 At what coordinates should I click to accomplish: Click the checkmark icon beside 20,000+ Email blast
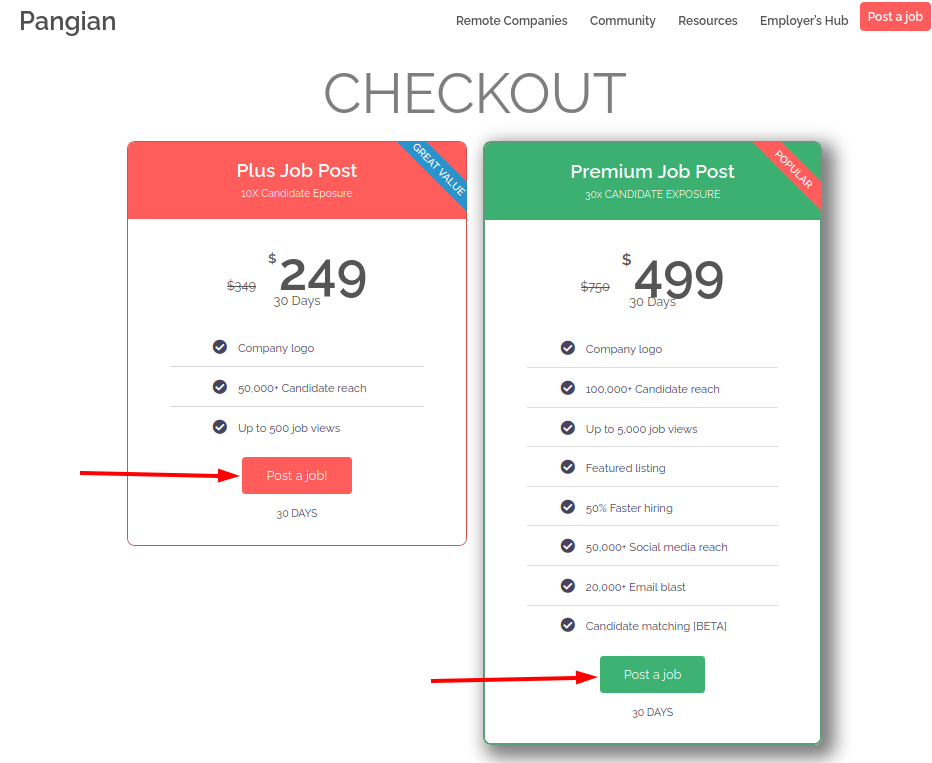[568, 586]
